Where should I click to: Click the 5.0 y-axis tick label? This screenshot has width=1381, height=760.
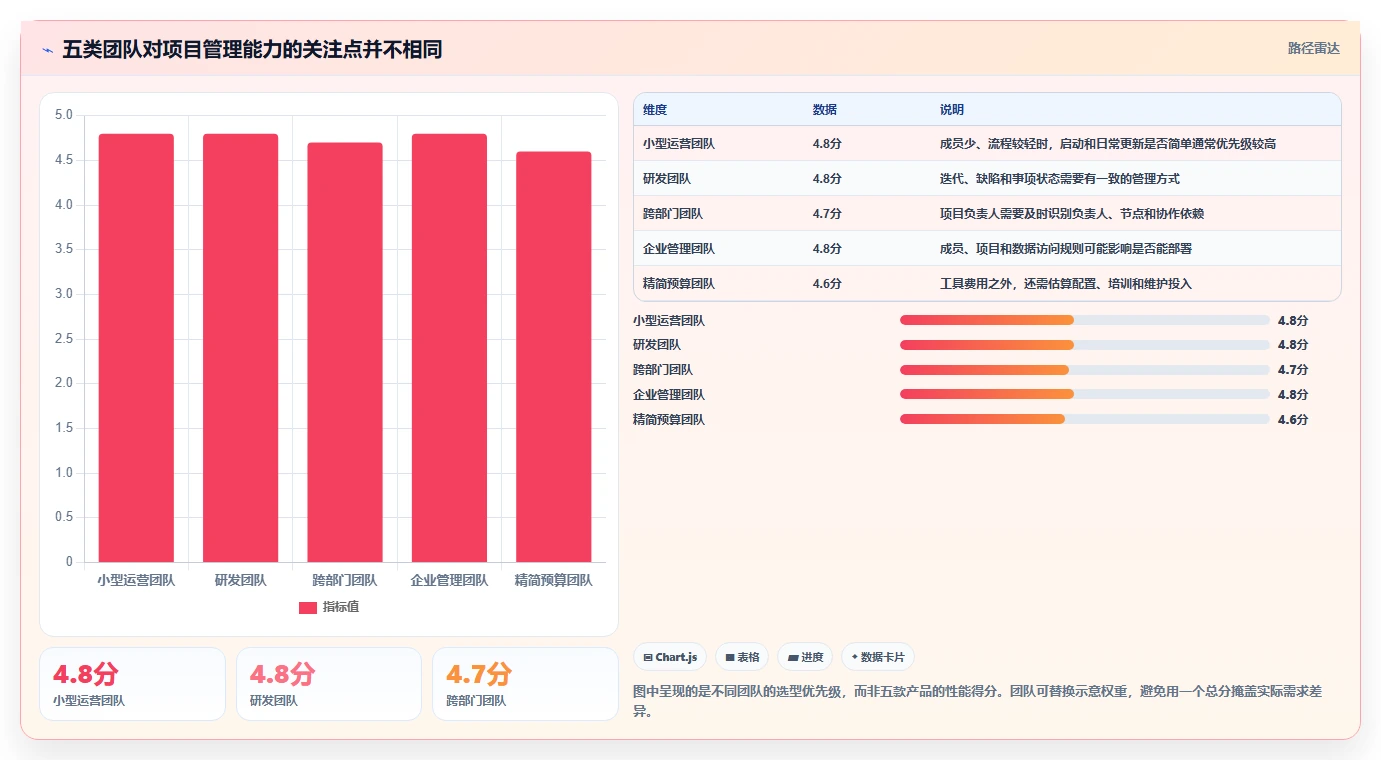tap(63, 115)
